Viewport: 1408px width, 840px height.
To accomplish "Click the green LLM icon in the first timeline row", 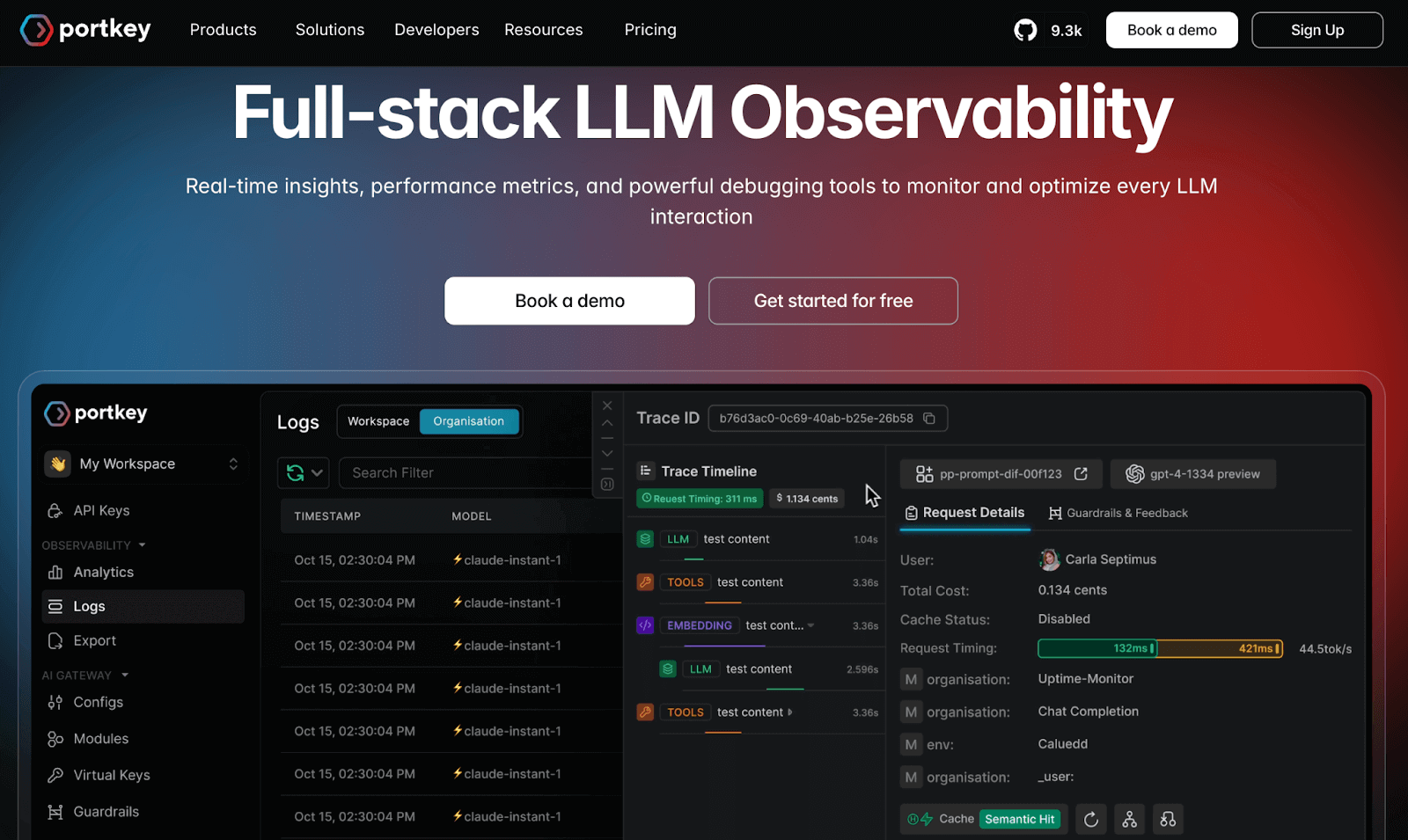I will coord(645,539).
